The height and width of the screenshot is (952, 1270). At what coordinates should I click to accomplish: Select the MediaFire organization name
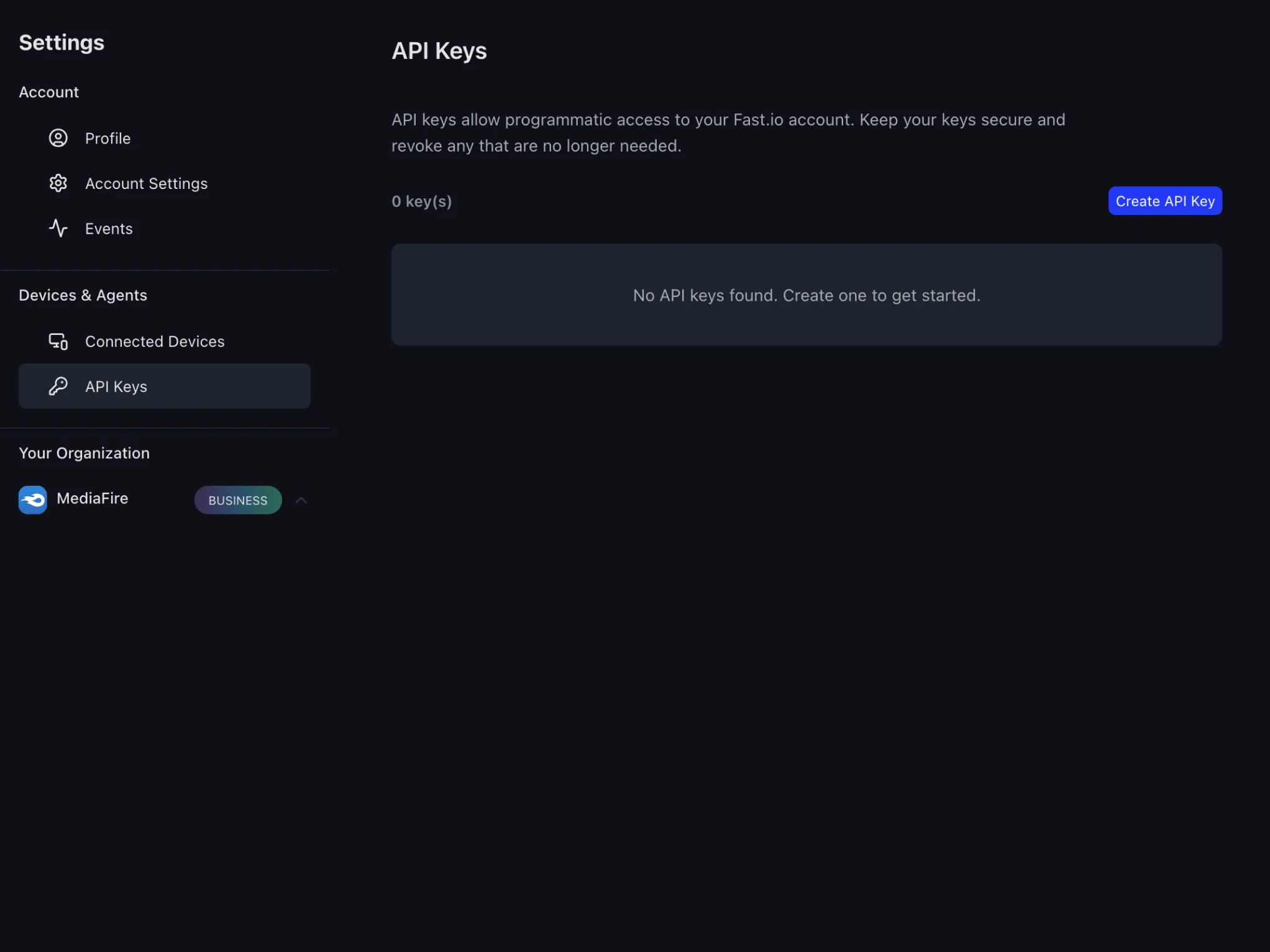[91, 498]
